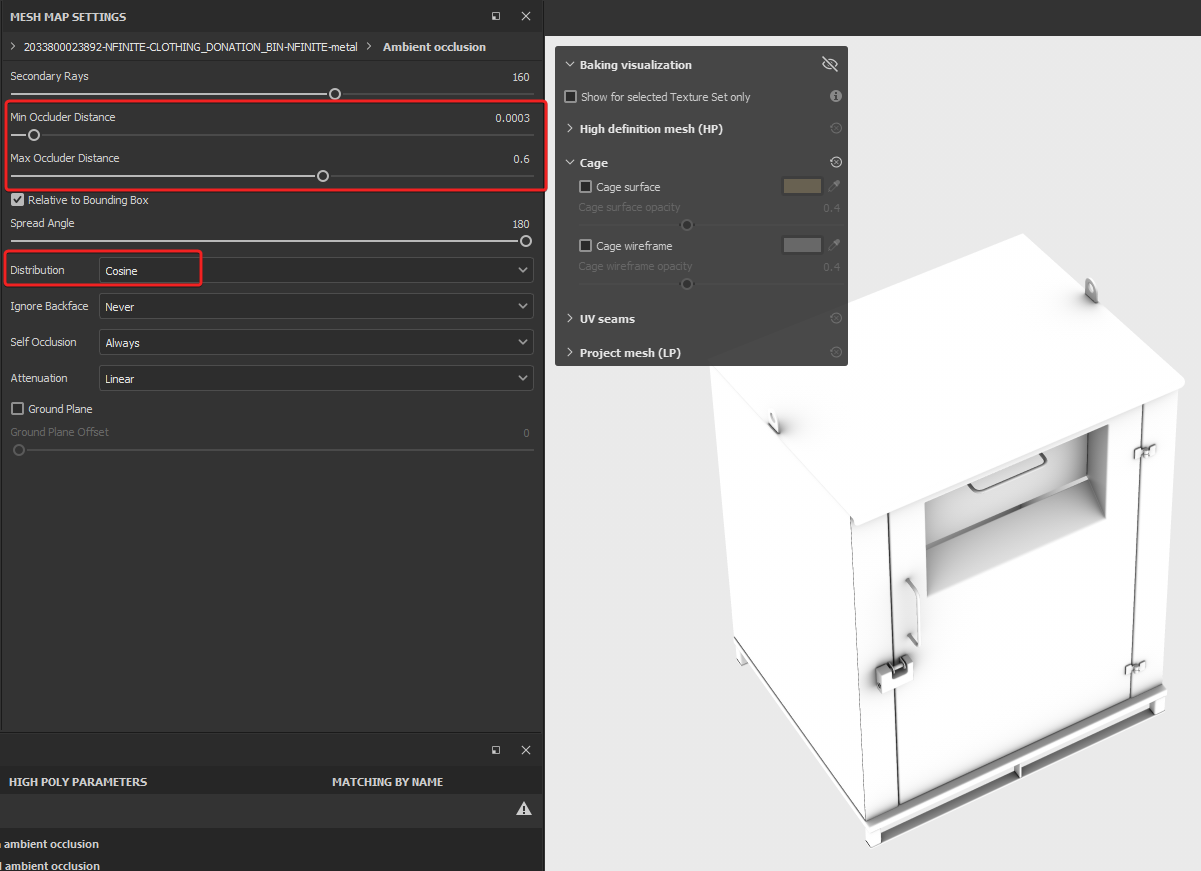Image resolution: width=1201 pixels, height=871 pixels.
Task: Click the warning triangle icon in bake panel
Action: point(523,808)
